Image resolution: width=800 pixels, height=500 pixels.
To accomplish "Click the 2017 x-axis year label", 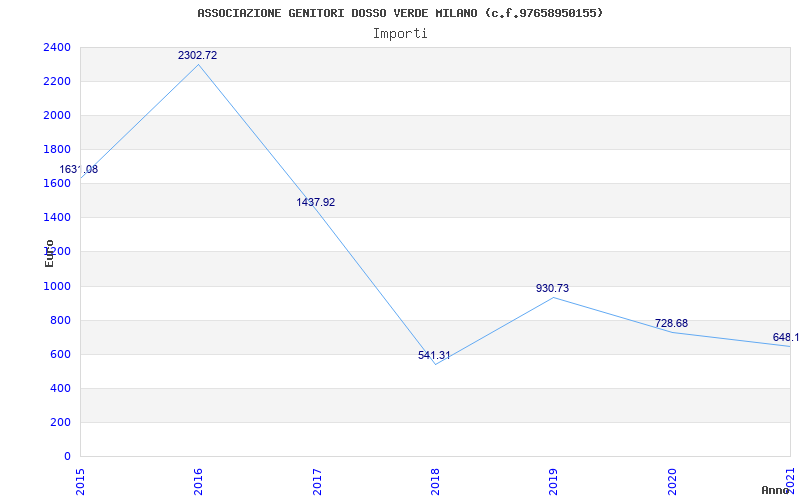I will point(317,482).
